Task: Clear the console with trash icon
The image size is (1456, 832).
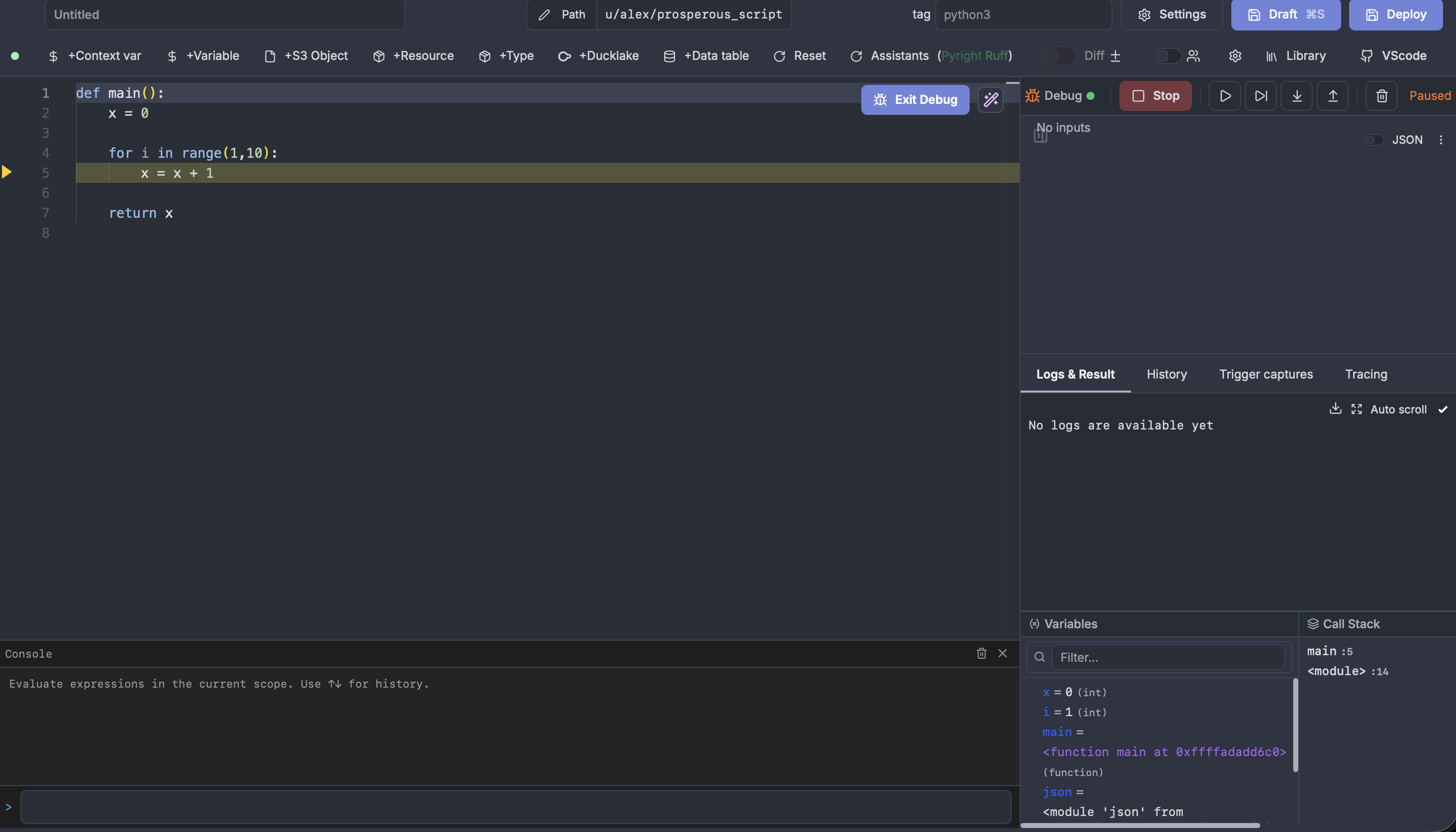Action: [981, 653]
